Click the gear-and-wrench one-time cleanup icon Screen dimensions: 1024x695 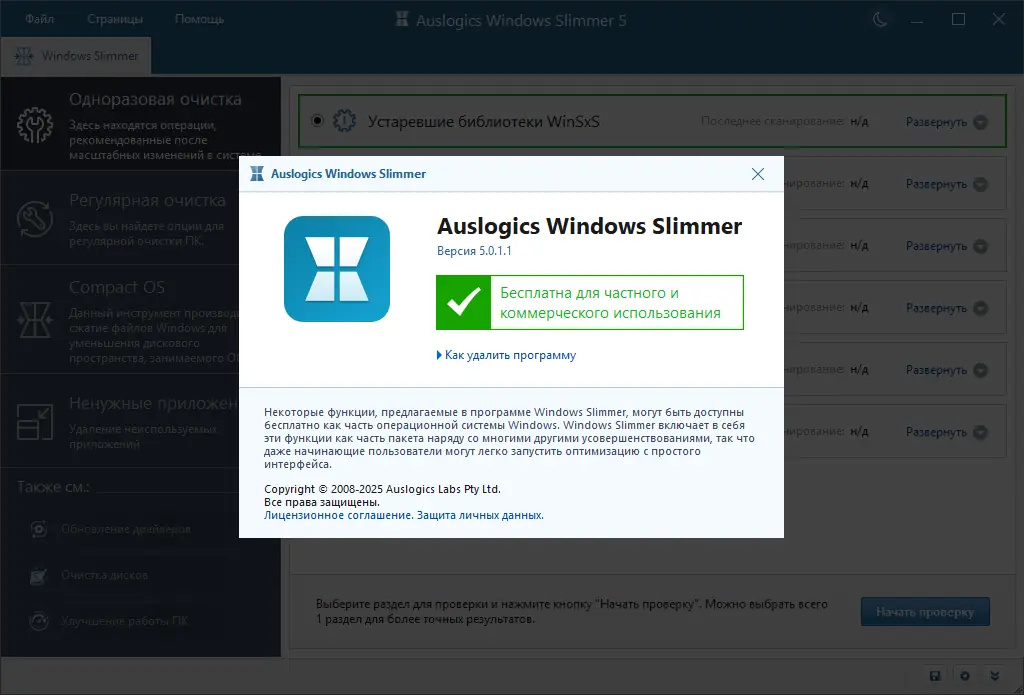(35, 125)
